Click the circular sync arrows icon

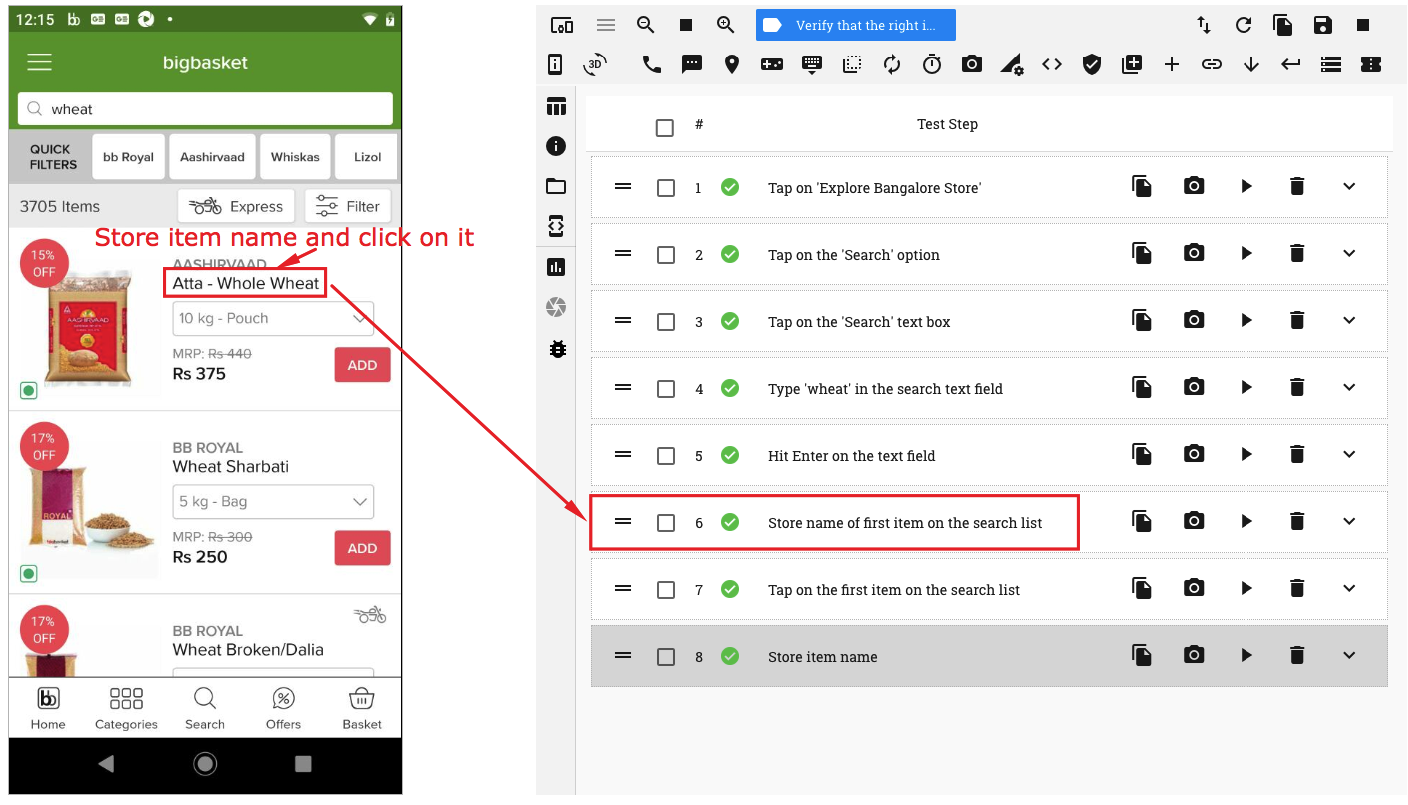(x=892, y=65)
